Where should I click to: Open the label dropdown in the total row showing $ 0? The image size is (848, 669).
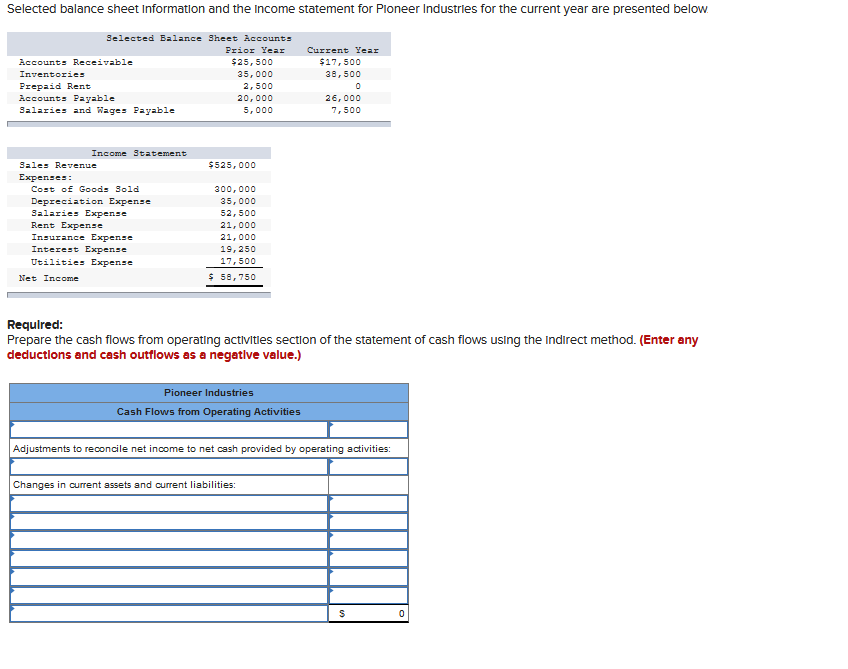tap(169, 613)
